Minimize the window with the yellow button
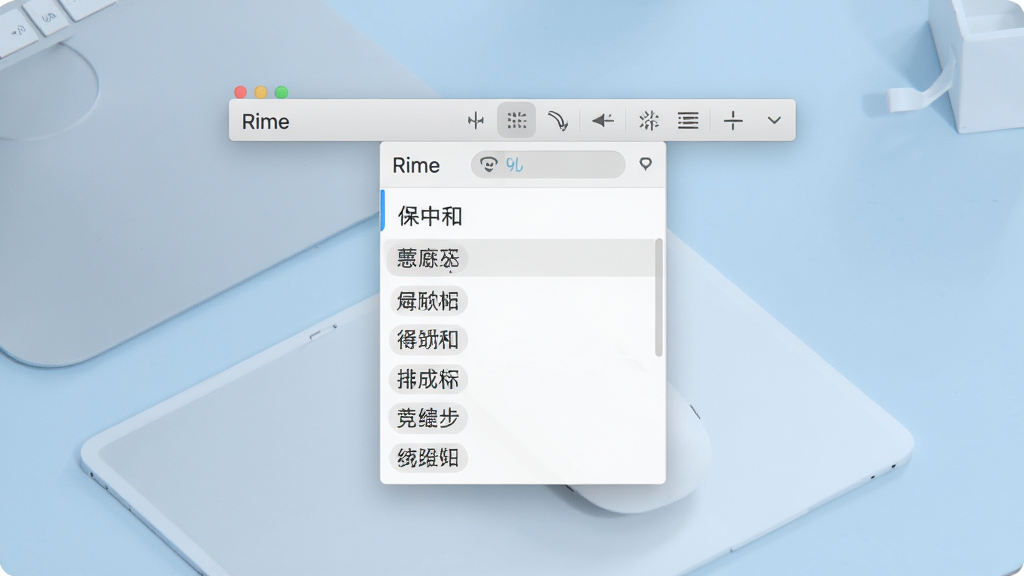Screen dimensions: 1024x576 click(261, 92)
